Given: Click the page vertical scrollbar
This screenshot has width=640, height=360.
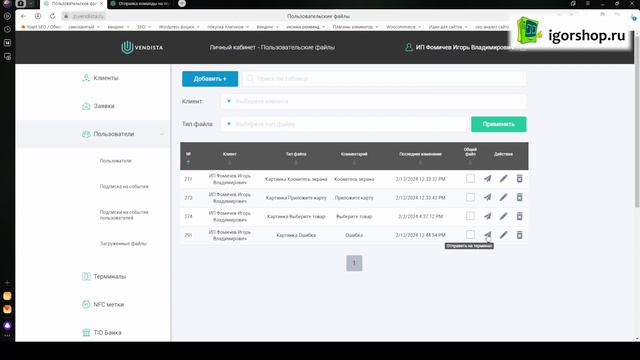Looking at the screenshot, I should [637, 122].
